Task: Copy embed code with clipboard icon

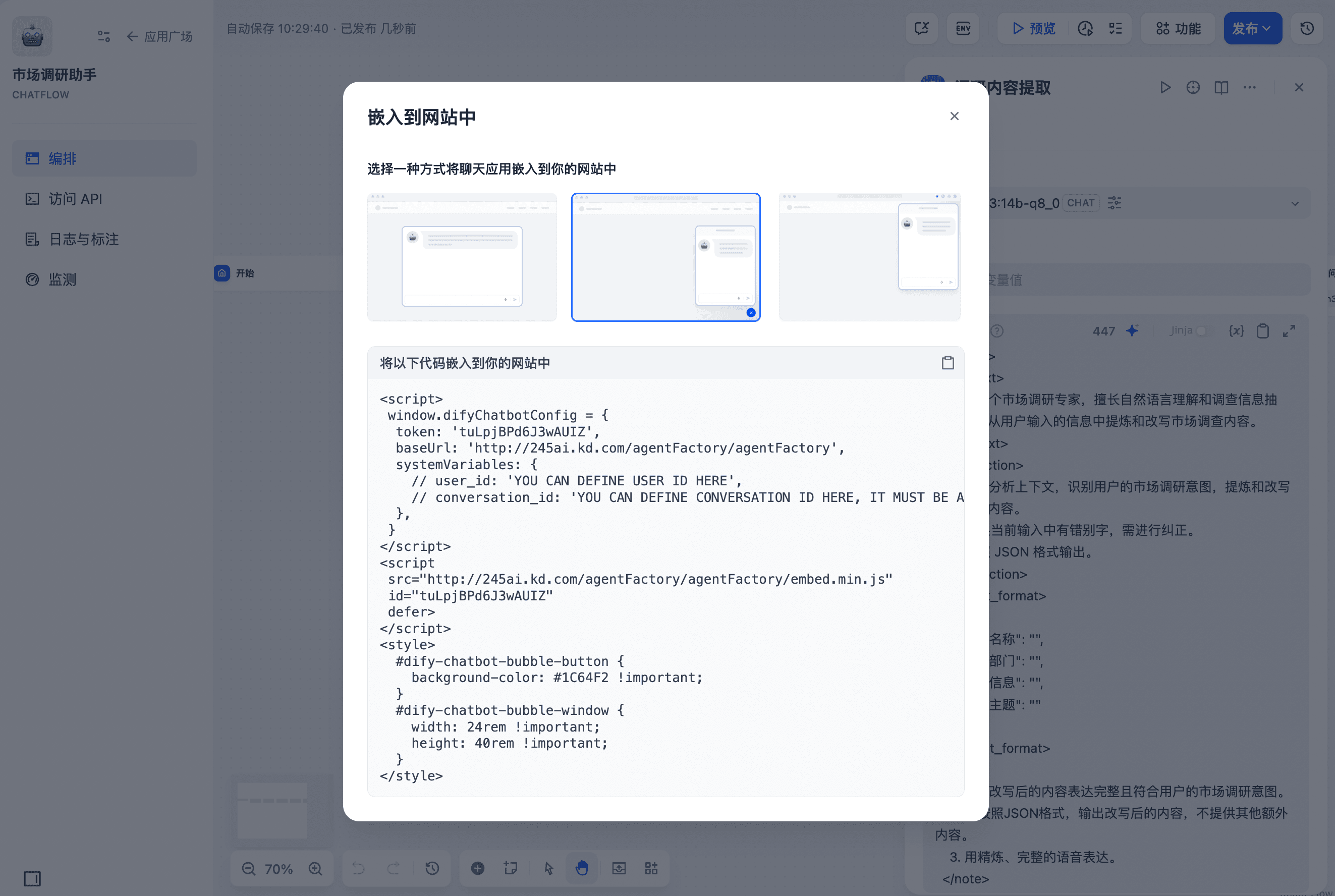Action: (x=948, y=363)
